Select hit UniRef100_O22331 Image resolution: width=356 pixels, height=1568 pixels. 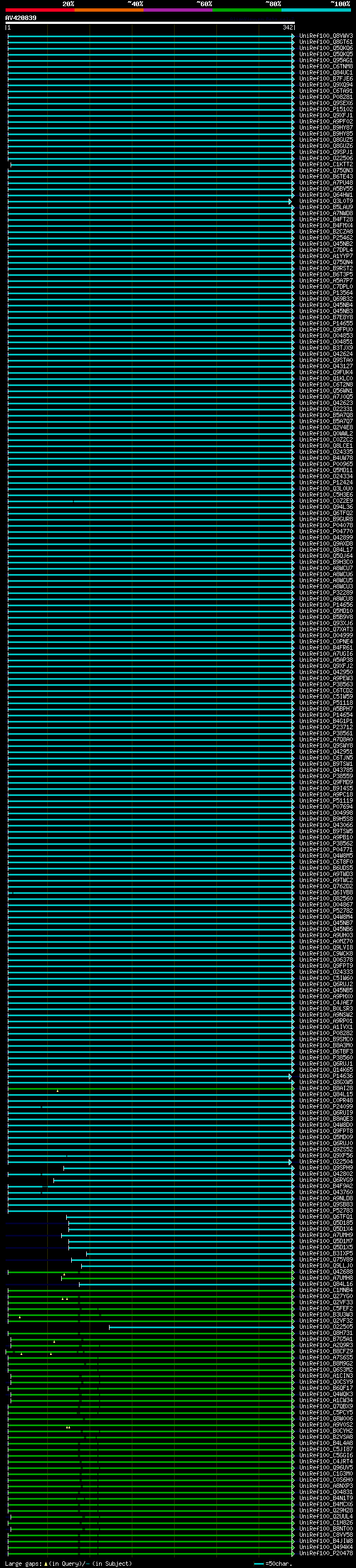pos(325,409)
